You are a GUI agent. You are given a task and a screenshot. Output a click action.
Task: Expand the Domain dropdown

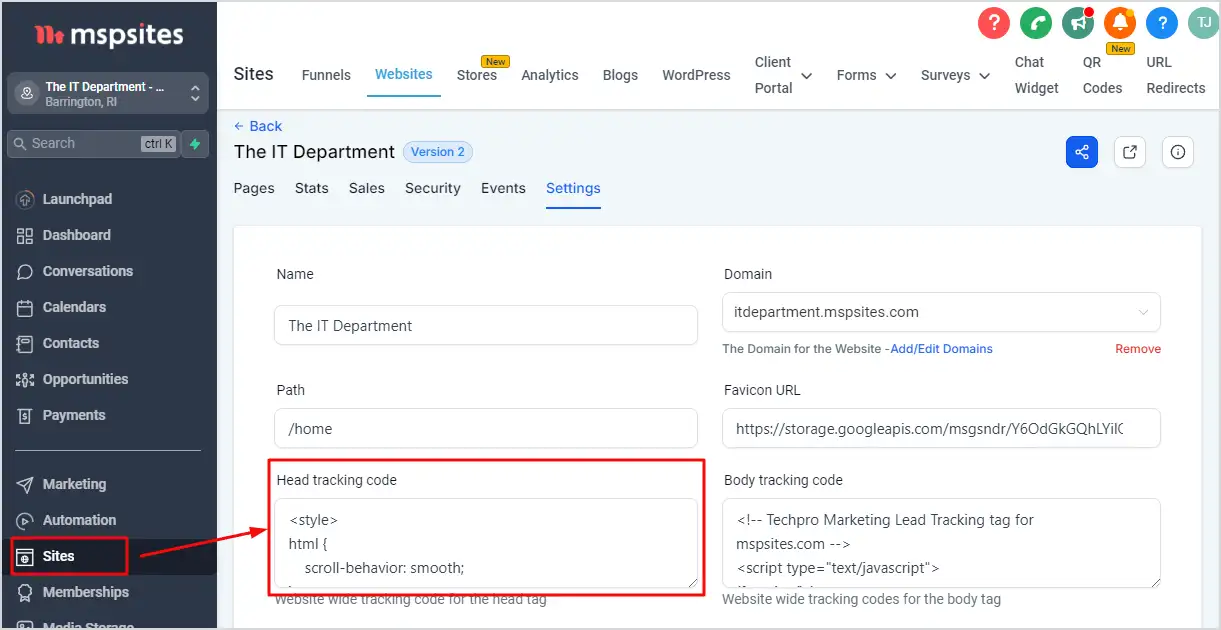coord(1142,312)
